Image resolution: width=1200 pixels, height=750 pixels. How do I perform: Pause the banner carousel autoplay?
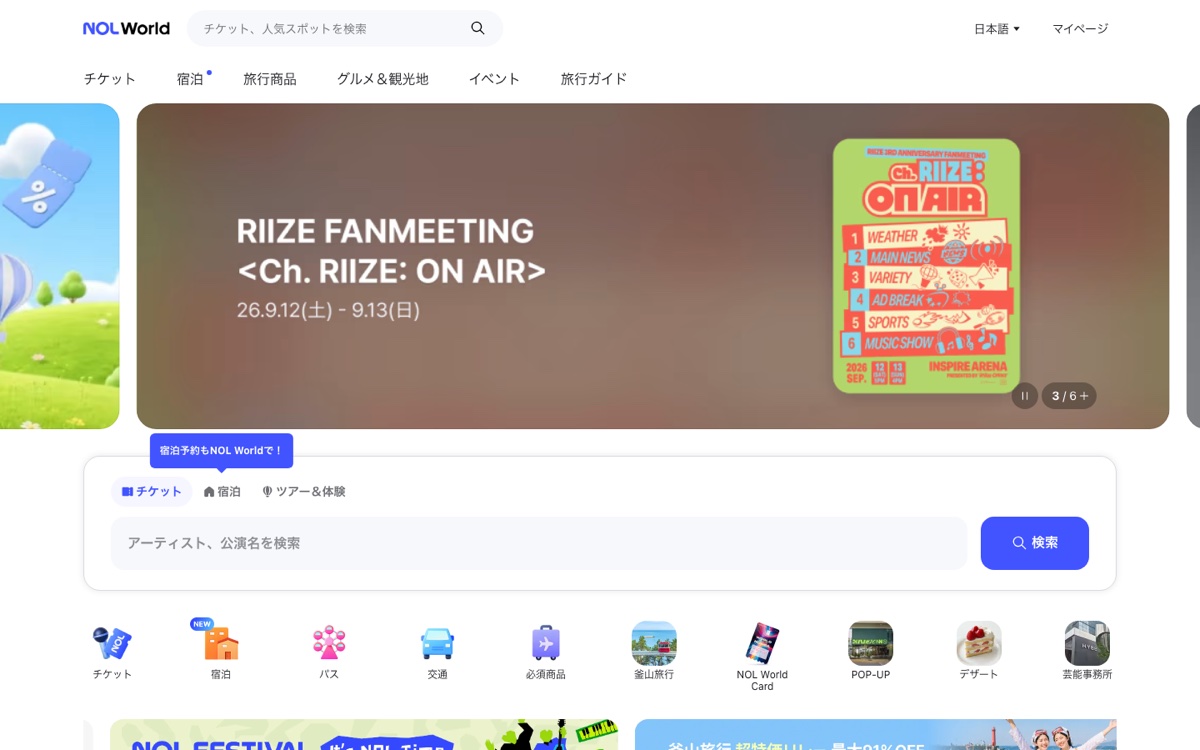tap(1025, 396)
